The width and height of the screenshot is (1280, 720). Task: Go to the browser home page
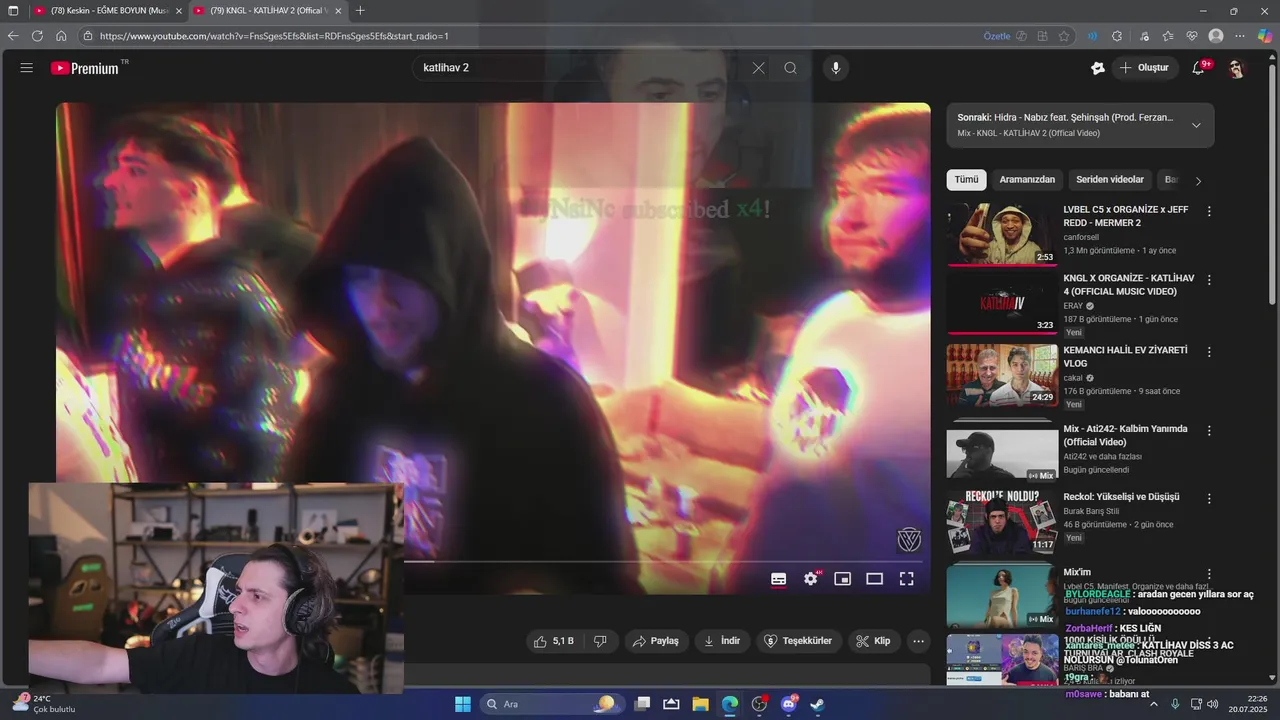pos(61,36)
